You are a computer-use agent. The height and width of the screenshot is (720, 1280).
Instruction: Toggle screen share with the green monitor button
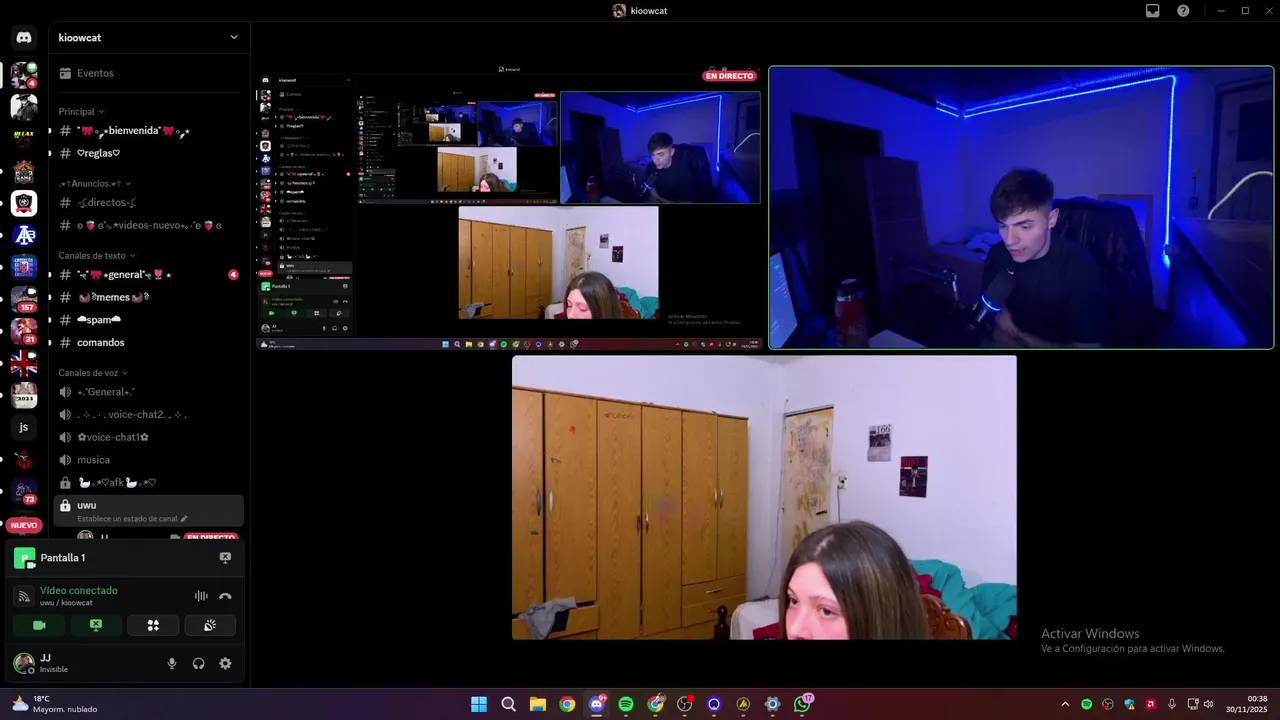pyautogui.click(x=96, y=625)
